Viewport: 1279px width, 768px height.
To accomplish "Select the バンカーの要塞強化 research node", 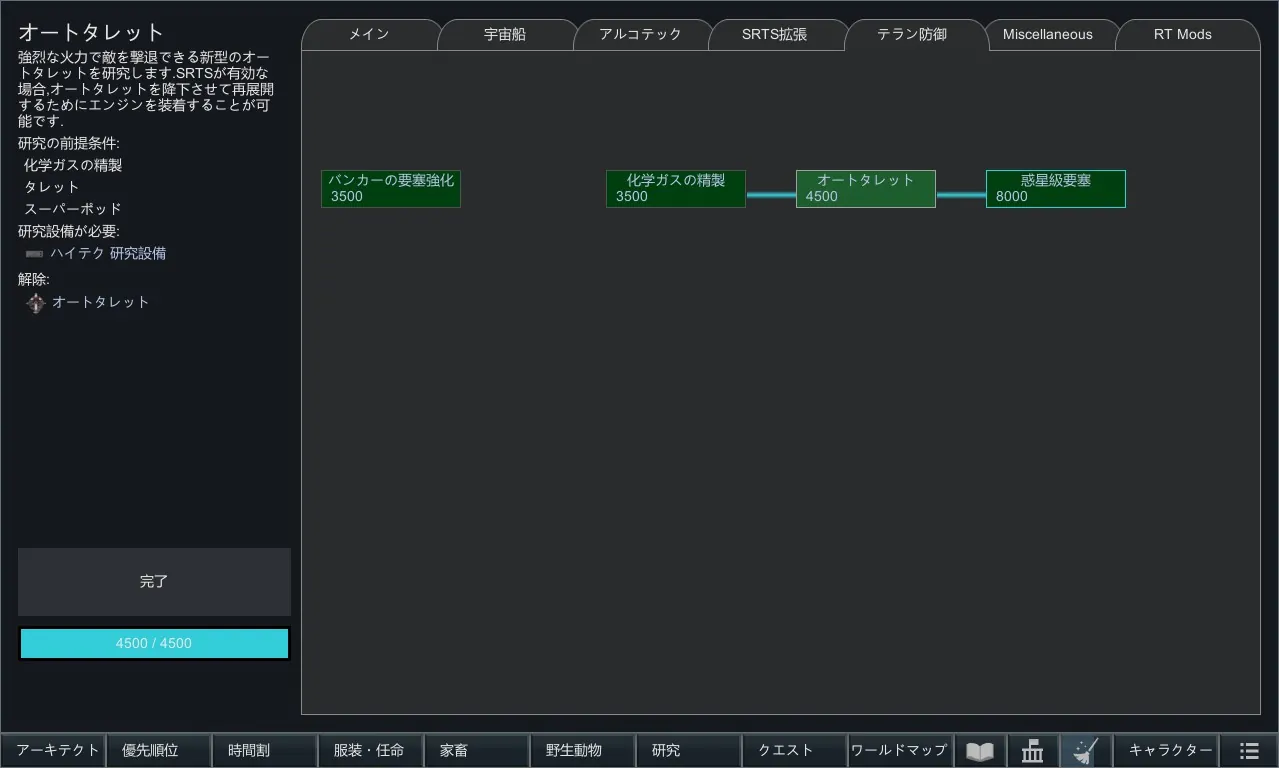I will [x=391, y=189].
